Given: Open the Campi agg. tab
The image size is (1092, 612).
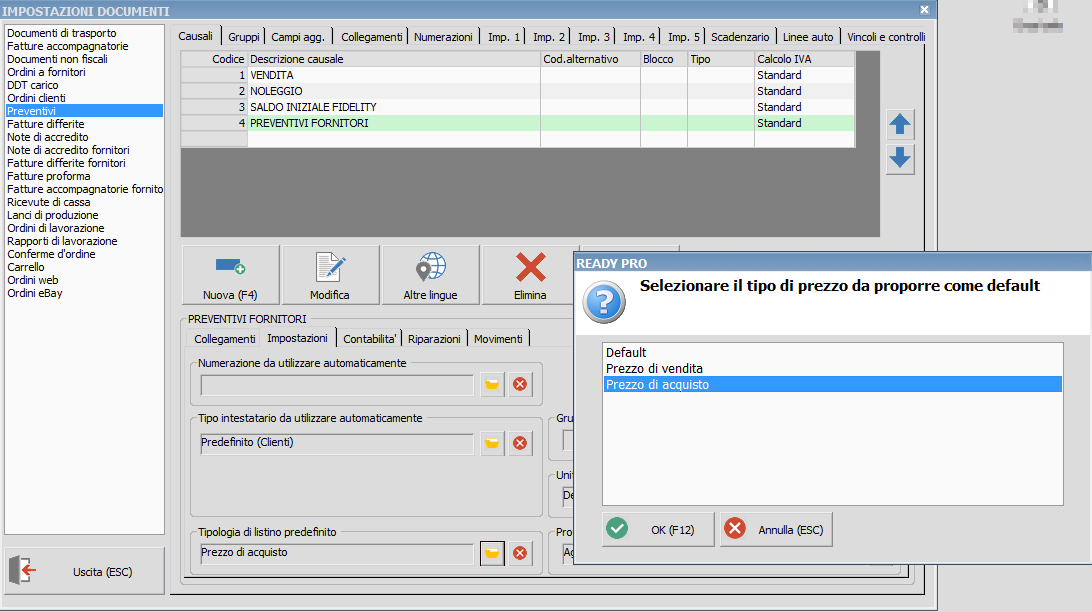Looking at the screenshot, I should [x=298, y=37].
